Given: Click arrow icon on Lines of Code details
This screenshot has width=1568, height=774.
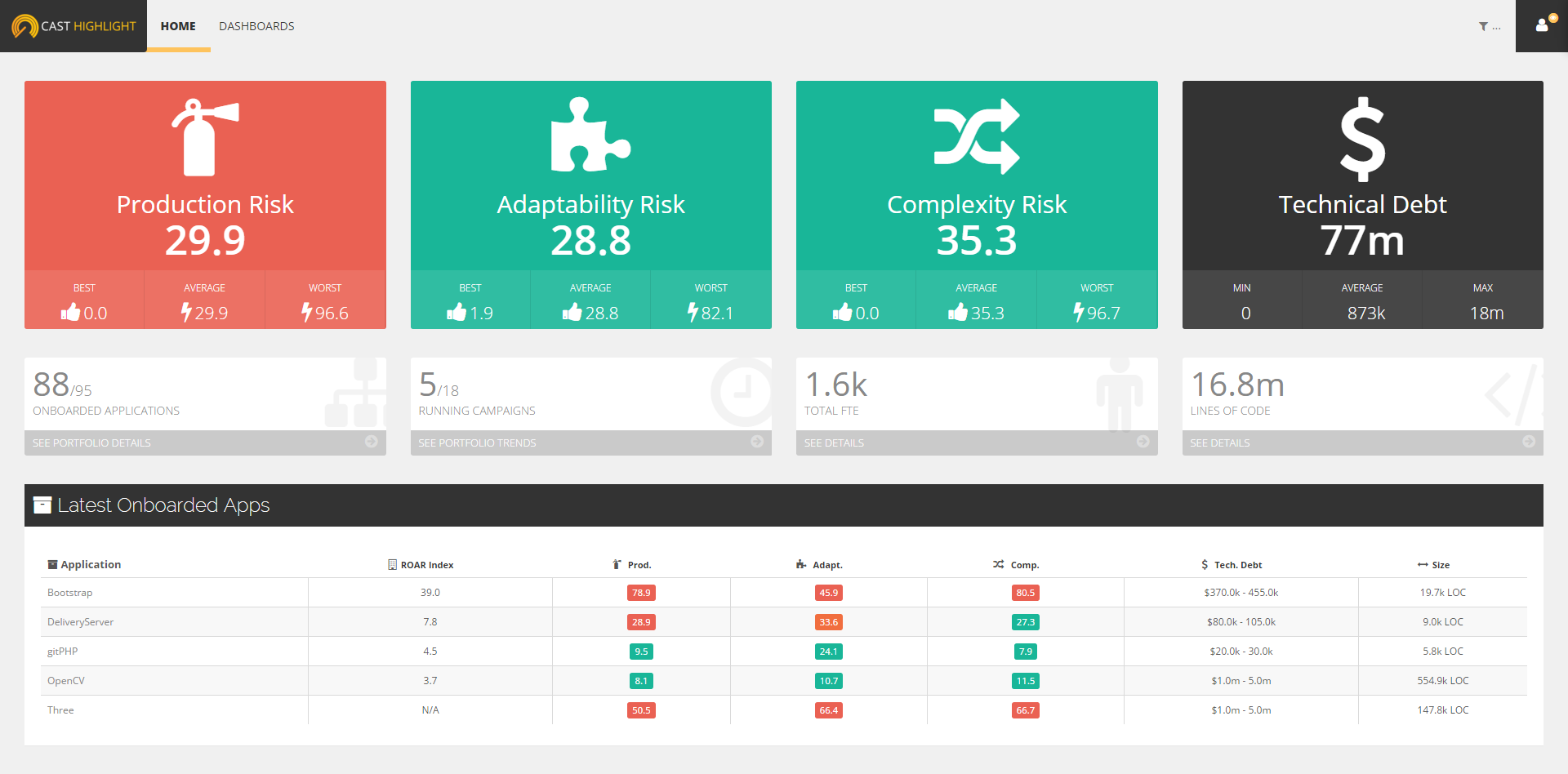Looking at the screenshot, I should pos(1529,442).
